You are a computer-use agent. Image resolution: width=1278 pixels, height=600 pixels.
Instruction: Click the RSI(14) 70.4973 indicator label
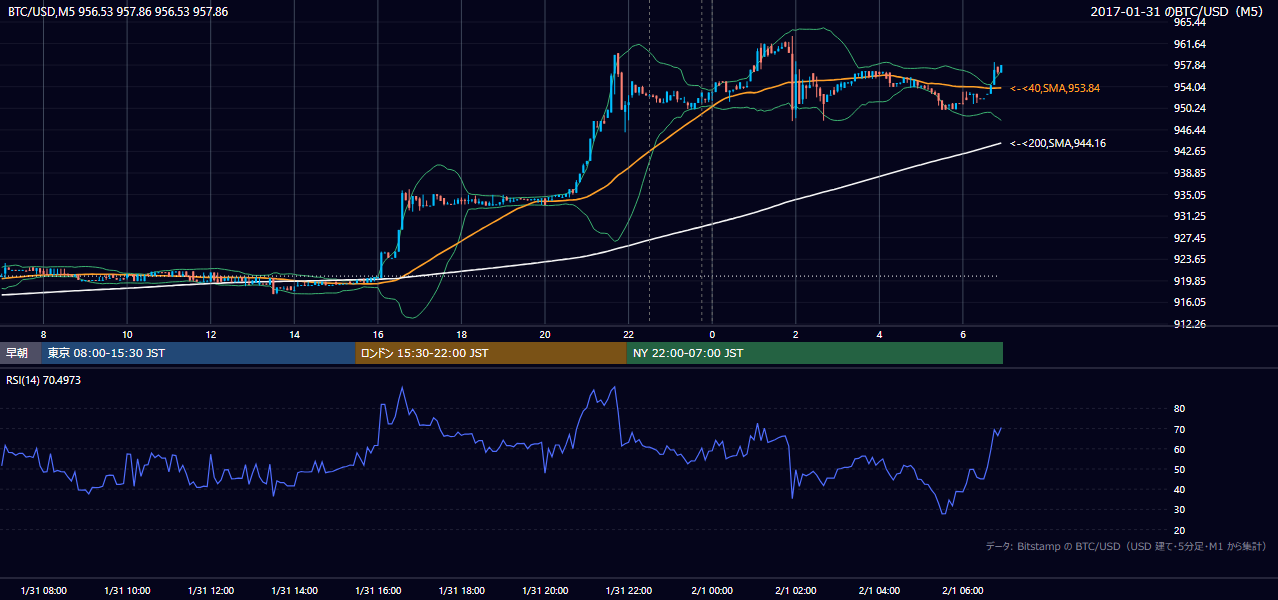[x=44, y=380]
